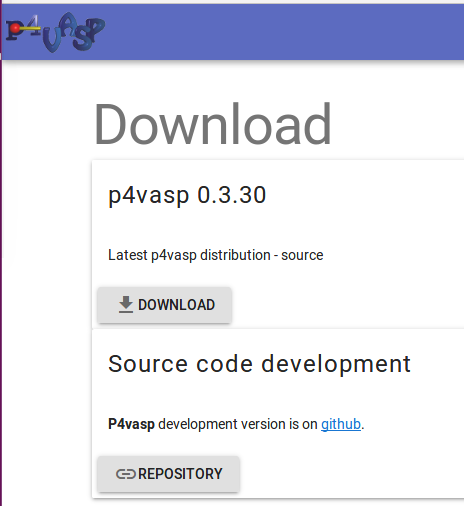Click the word 'source' in the description

302,256
